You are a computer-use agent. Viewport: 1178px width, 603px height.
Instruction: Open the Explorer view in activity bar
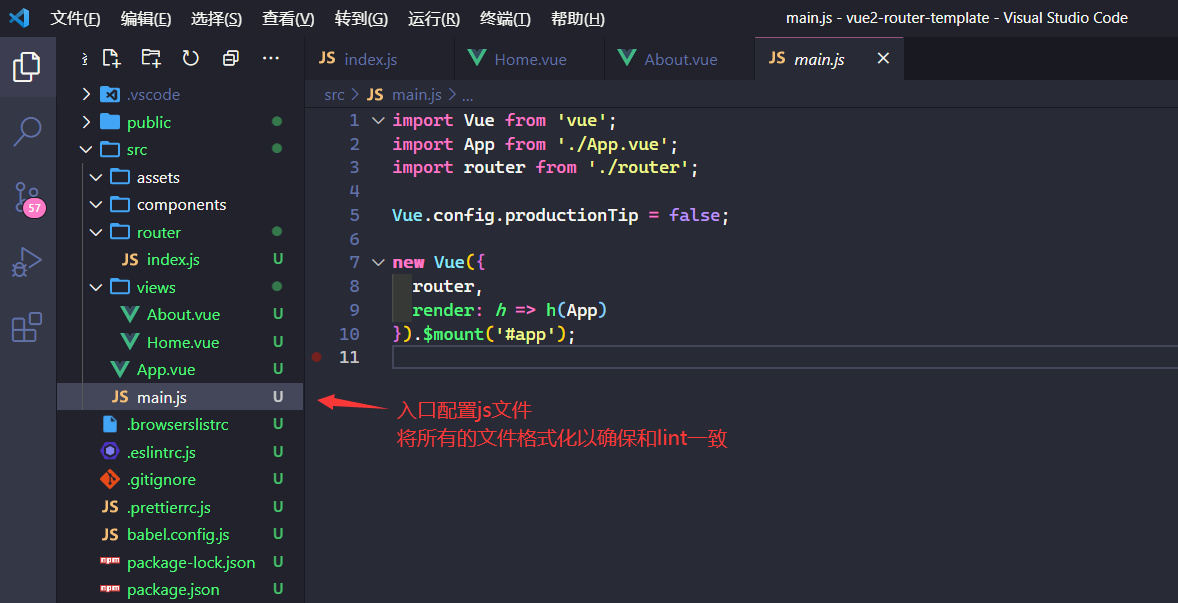point(27,68)
